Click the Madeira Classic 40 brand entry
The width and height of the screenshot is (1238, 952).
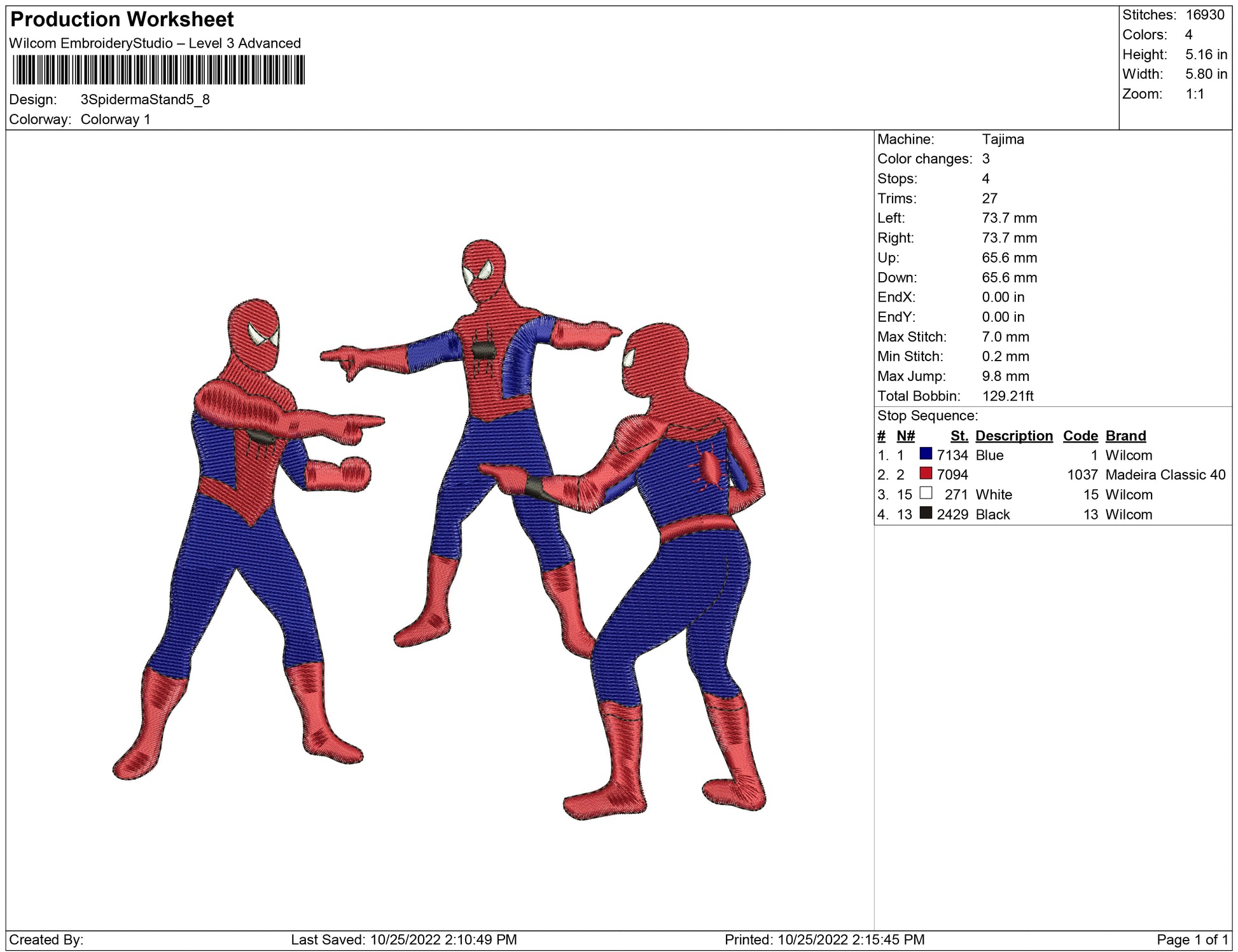pyautogui.click(x=1165, y=474)
